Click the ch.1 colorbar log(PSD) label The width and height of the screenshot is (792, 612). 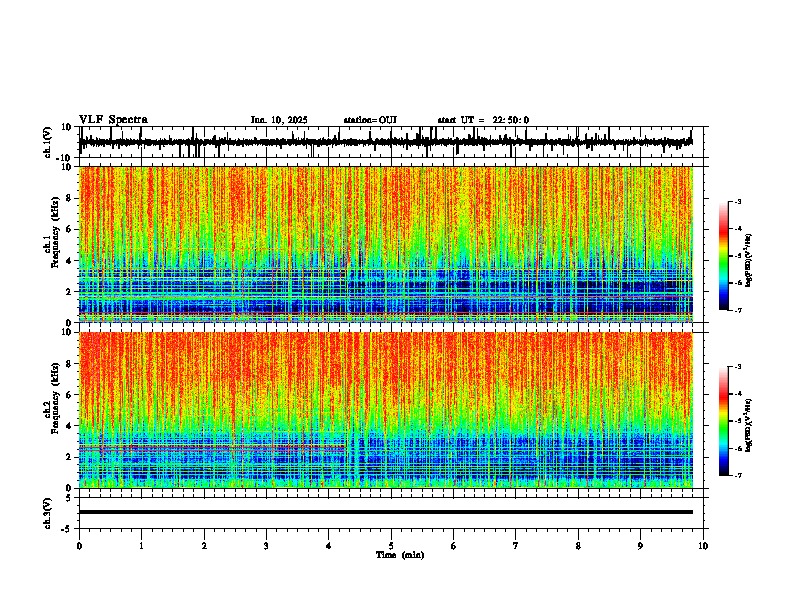(x=749, y=260)
